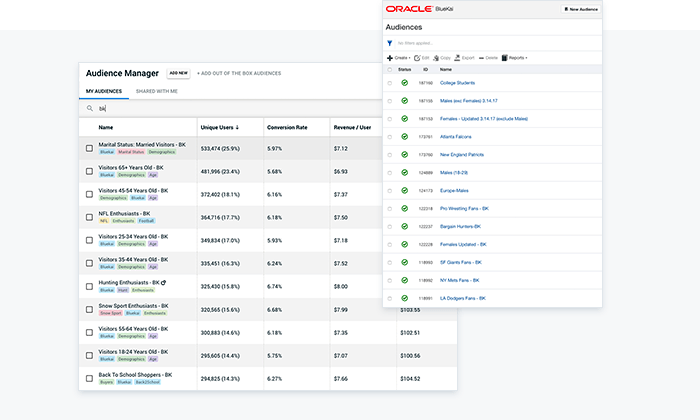
Task: Click the Delete minus icon in BlueKai toolbar
Action: (481, 58)
